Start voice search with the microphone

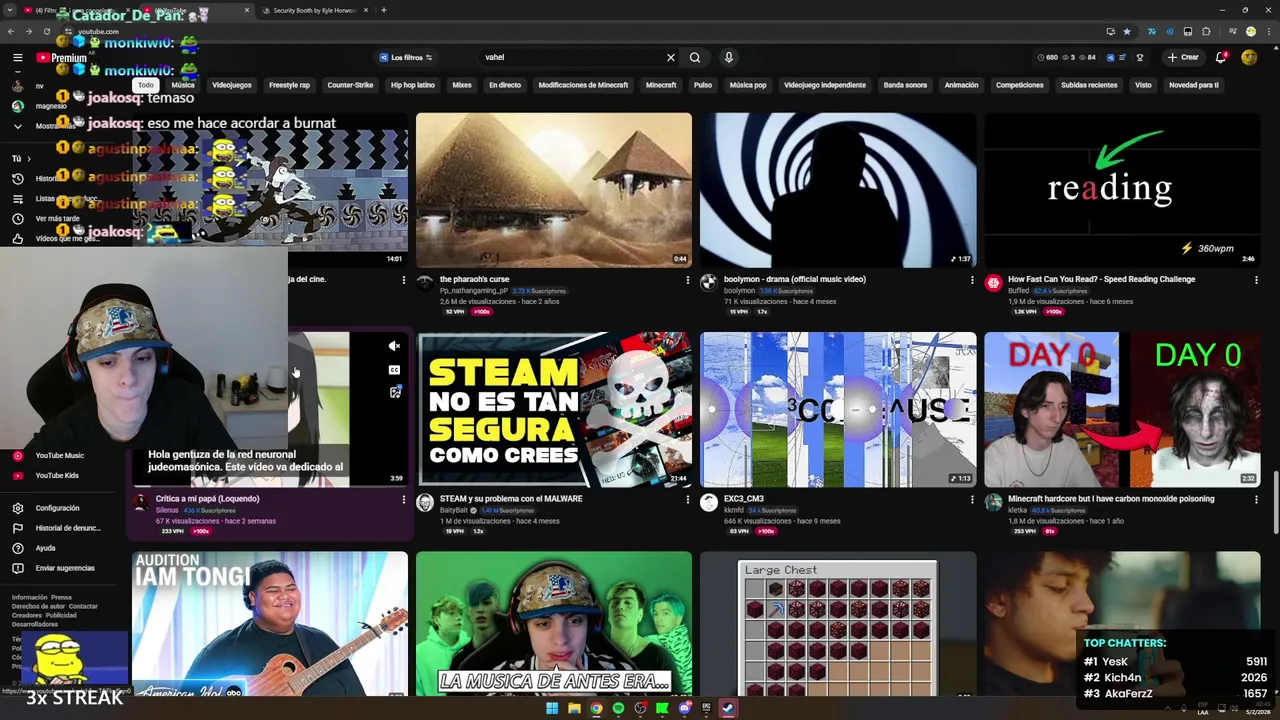[729, 57]
